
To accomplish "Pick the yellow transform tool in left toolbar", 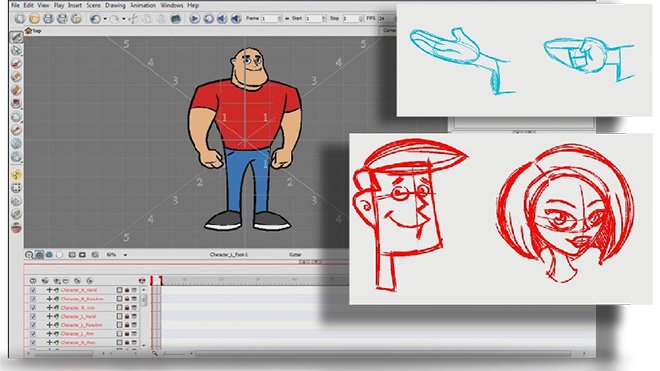I will (16, 174).
